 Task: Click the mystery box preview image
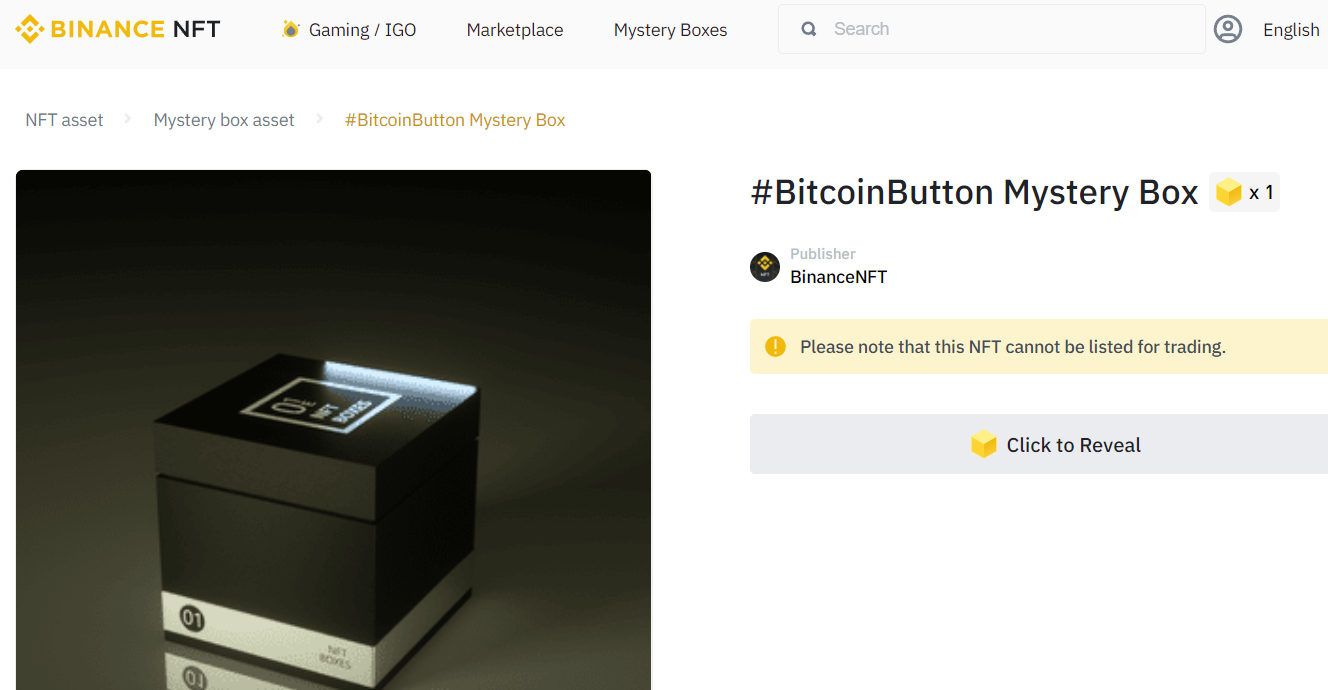[333, 430]
